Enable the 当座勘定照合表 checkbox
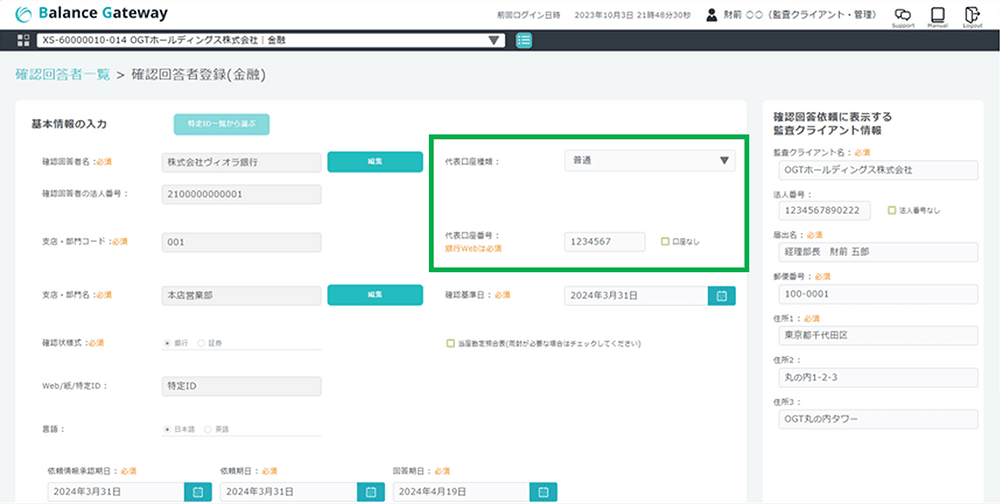 pyautogui.click(x=451, y=343)
